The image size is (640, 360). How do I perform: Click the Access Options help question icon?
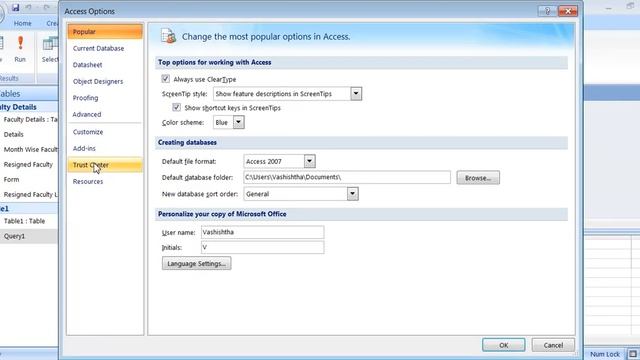click(x=547, y=11)
